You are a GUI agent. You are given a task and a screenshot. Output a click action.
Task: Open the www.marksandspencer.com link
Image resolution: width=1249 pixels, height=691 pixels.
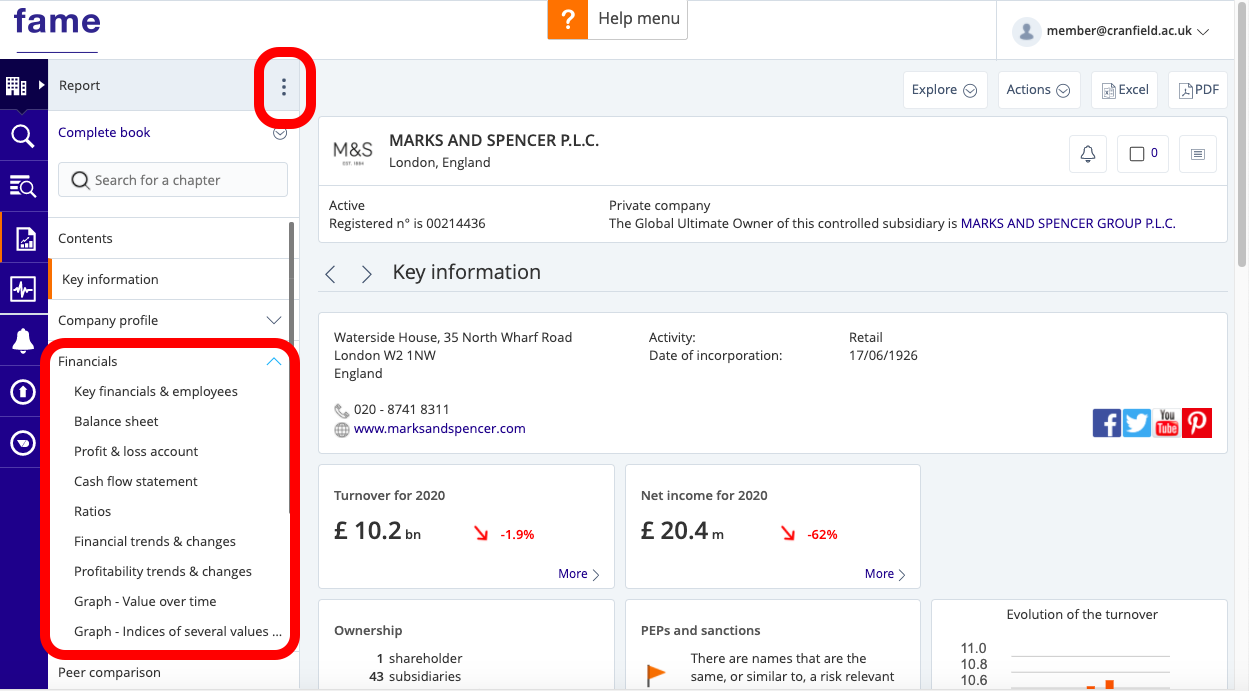tap(439, 429)
